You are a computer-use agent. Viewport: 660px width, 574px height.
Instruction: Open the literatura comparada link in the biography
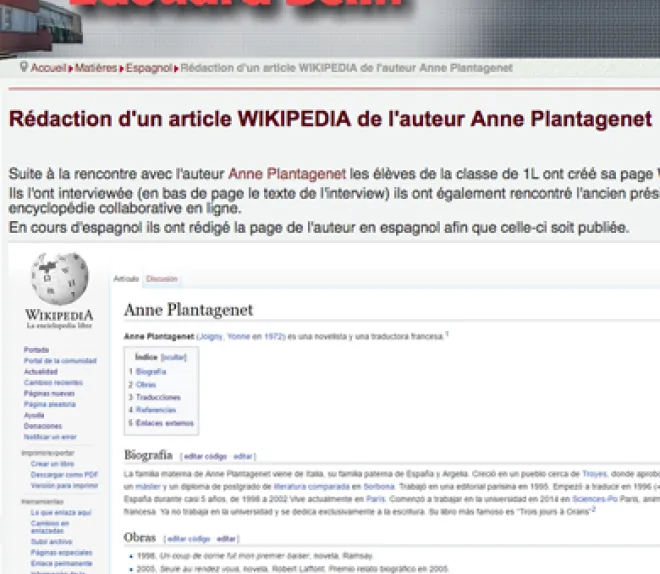[x=311, y=486]
